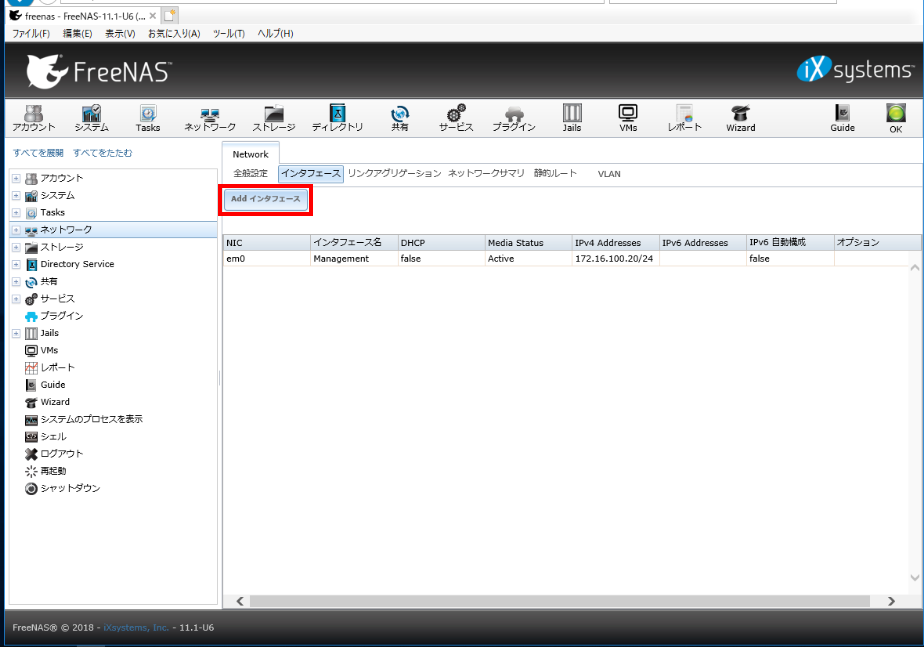Open the ストレージ toolbar icon
This screenshot has height=647, width=924.
coord(274,118)
